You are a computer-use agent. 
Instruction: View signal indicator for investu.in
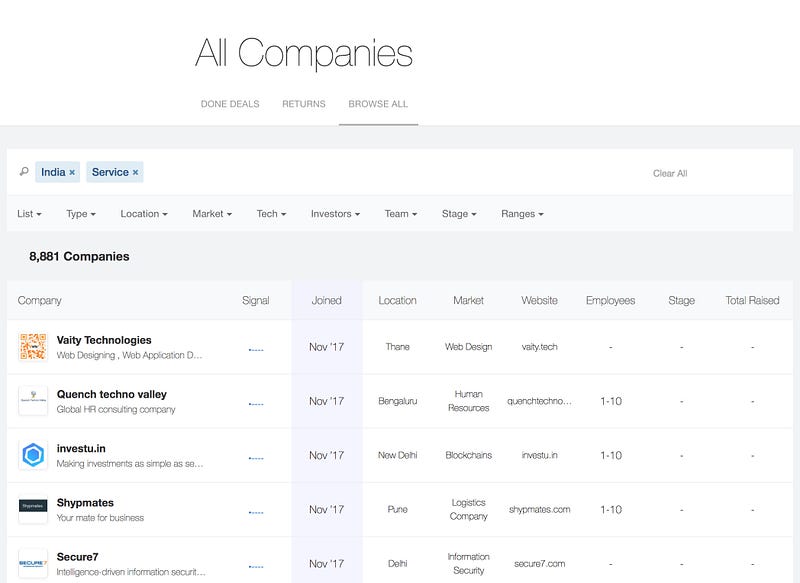tap(256, 458)
